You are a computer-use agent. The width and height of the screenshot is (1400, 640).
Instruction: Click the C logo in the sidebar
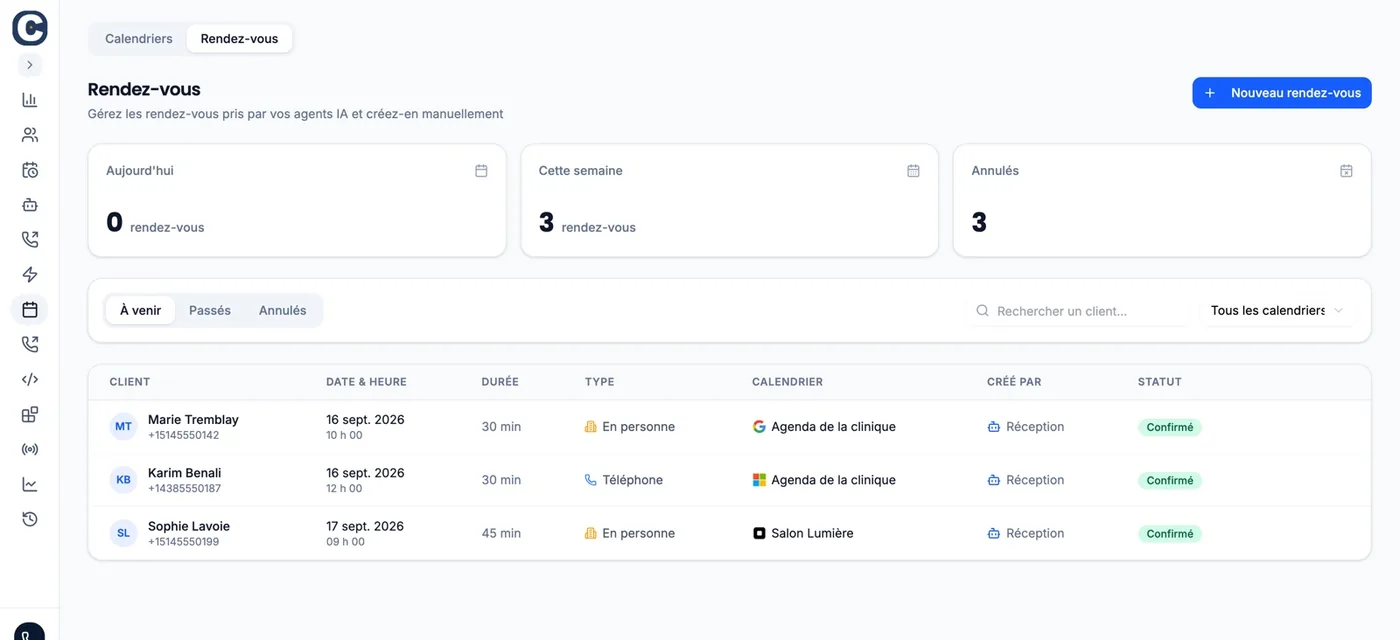[30, 28]
